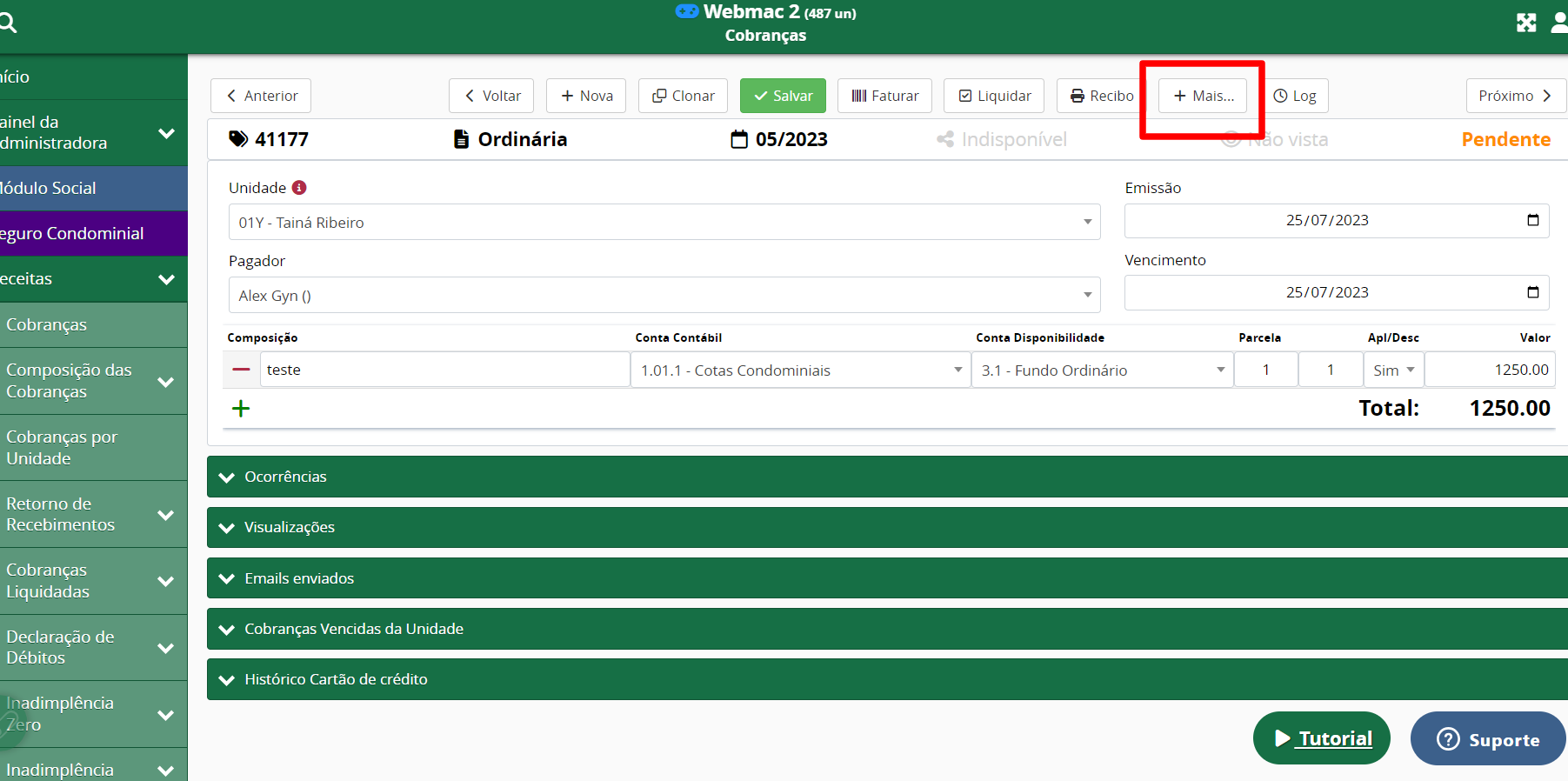Click the fullscreen expand icon
Image resolution: width=1568 pixels, height=781 pixels.
click(1526, 23)
